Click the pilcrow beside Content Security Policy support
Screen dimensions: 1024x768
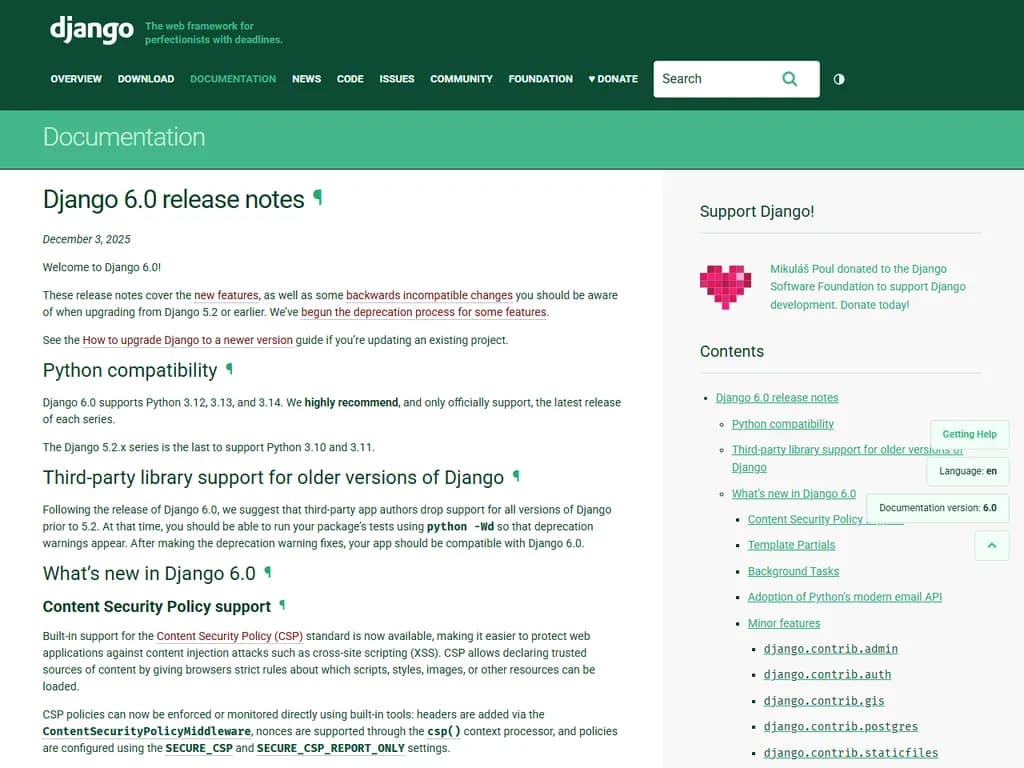pyautogui.click(x=281, y=605)
